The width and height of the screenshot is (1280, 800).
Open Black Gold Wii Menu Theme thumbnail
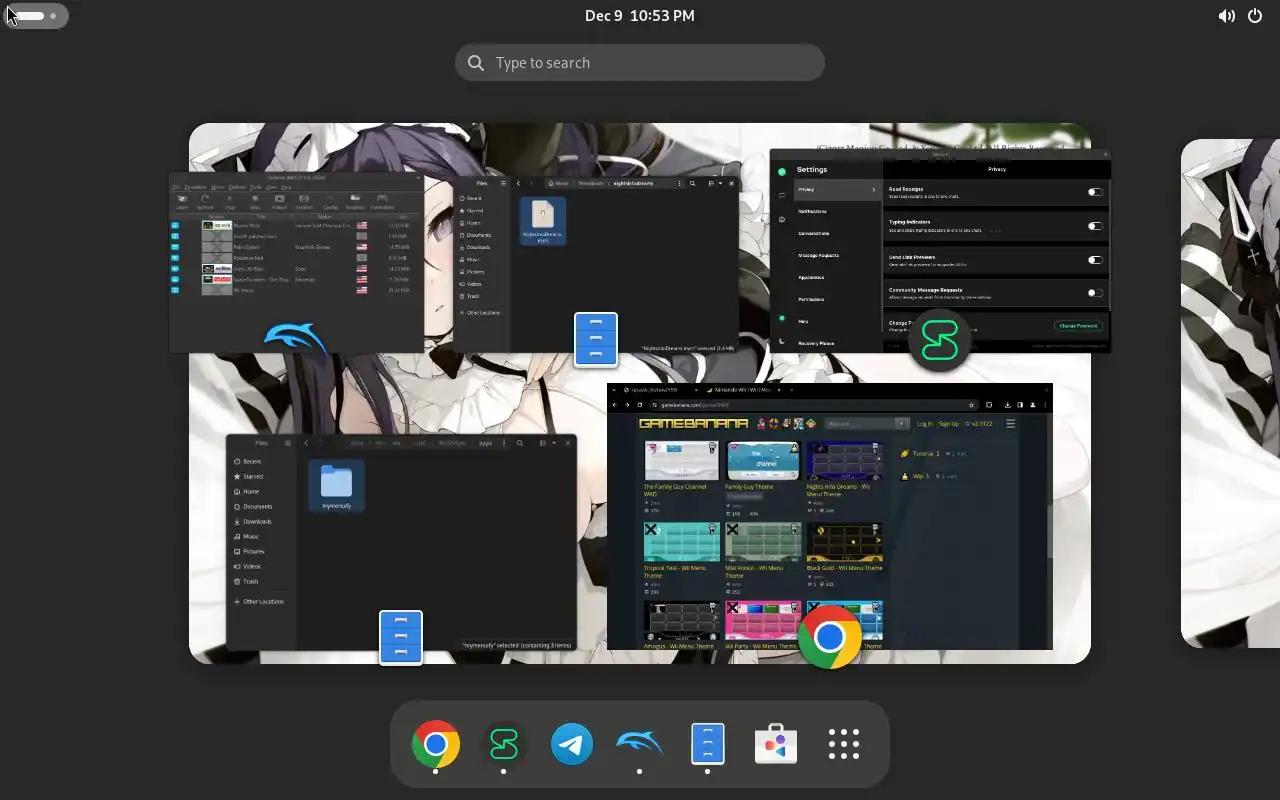point(844,542)
